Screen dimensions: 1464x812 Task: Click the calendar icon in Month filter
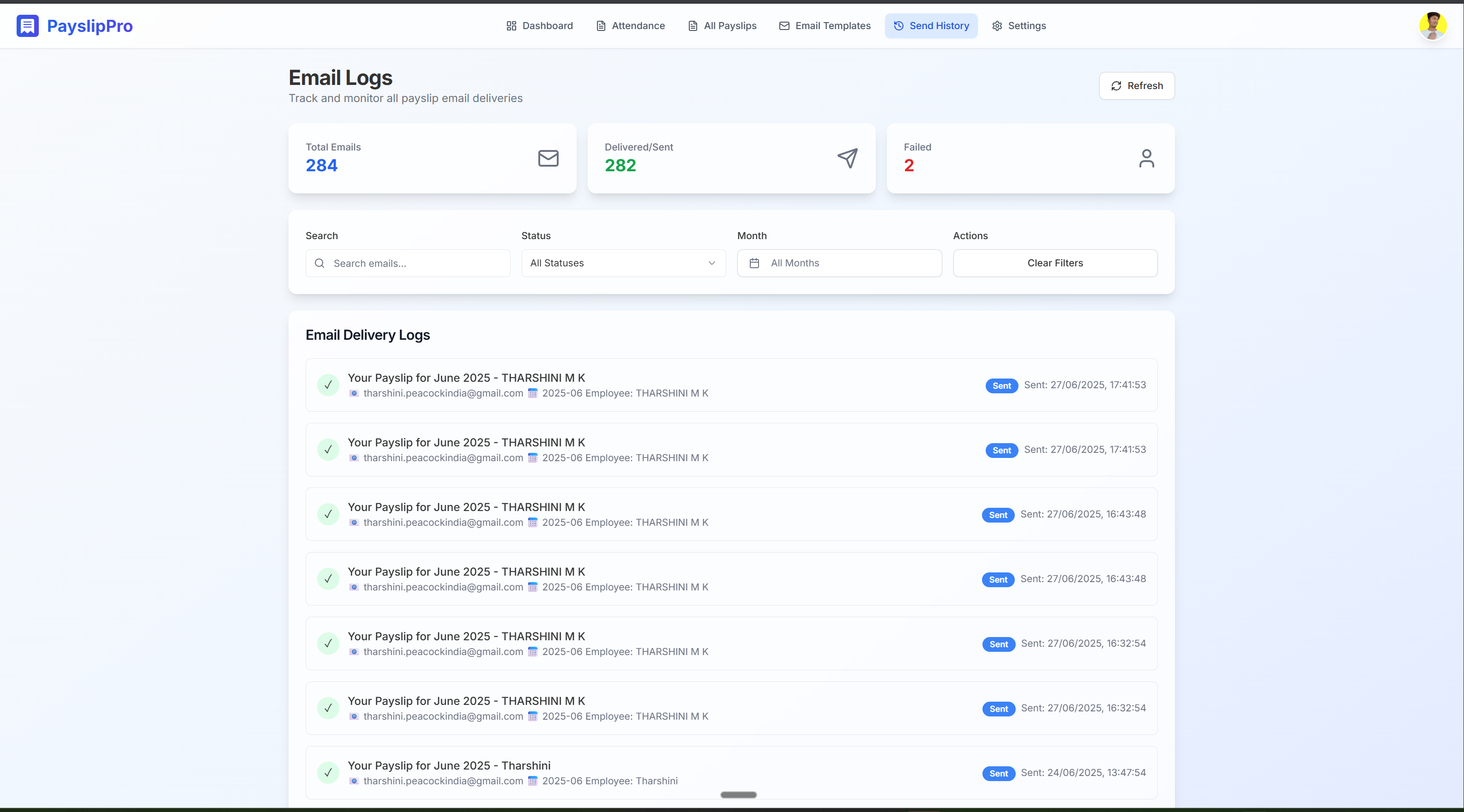coord(754,263)
